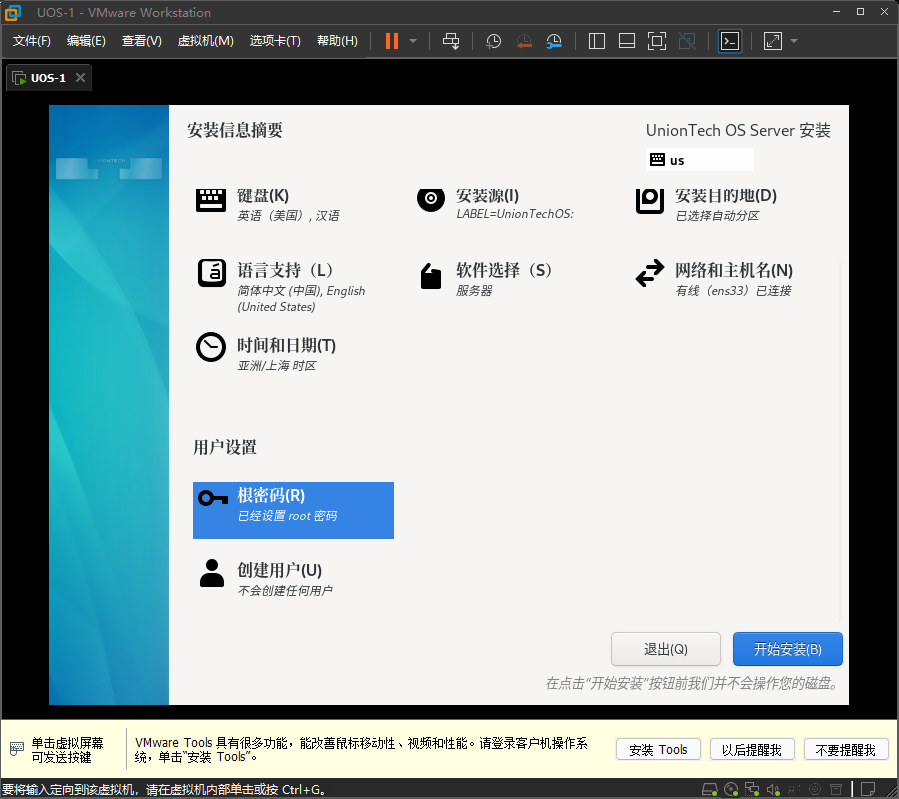Open the 虚拟机(M) menu
The image size is (899, 799).
click(x=205, y=41)
